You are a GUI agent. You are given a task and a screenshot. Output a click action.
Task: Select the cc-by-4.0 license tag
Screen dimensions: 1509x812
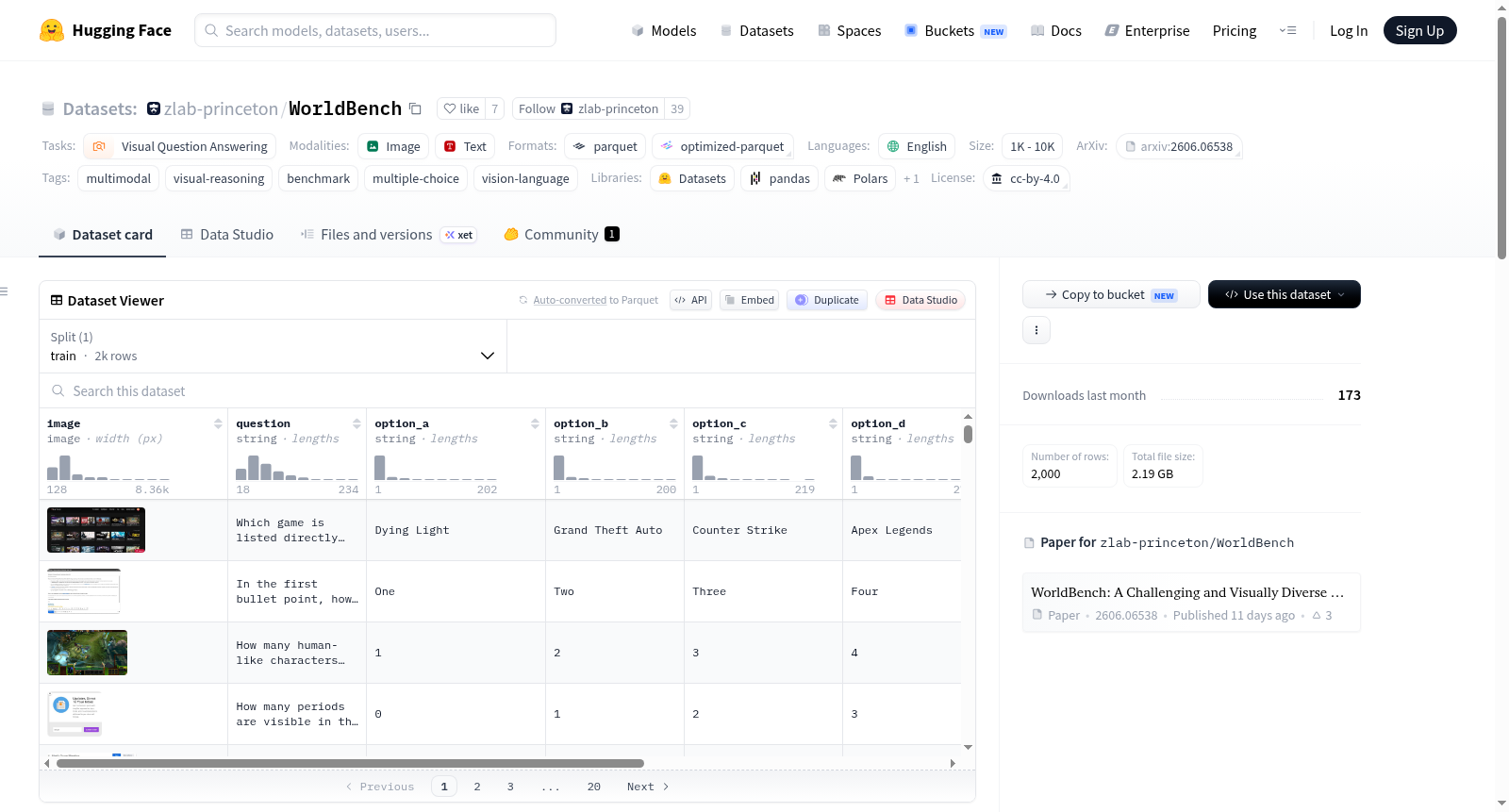point(1025,178)
